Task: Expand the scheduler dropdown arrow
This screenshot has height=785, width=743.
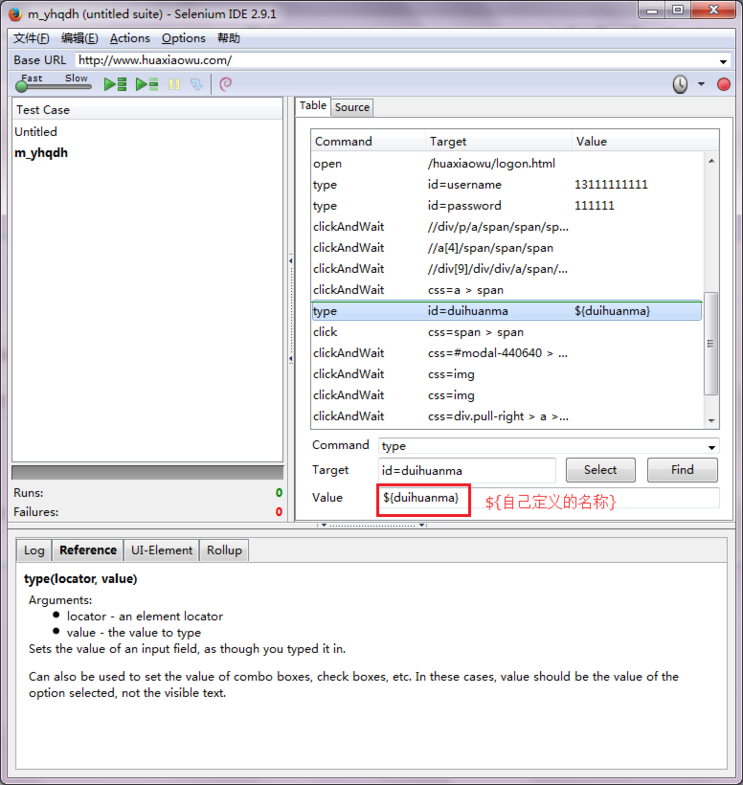Action: pyautogui.click(x=701, y=84)
